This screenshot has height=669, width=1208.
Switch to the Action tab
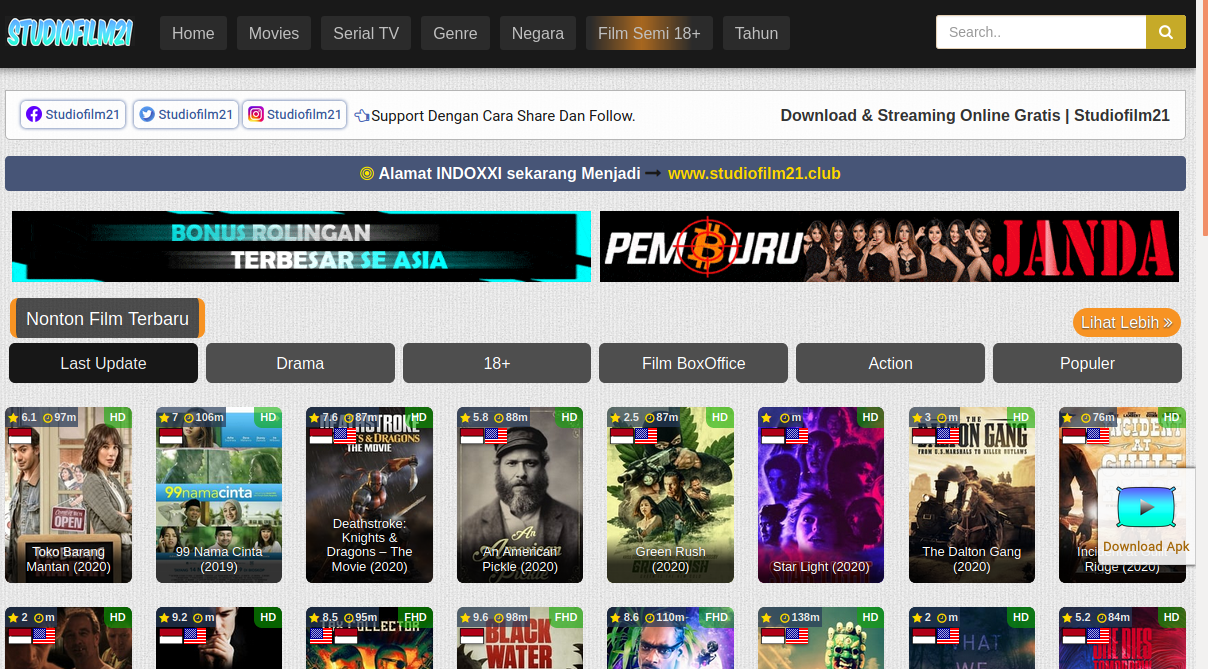(890, 363)
